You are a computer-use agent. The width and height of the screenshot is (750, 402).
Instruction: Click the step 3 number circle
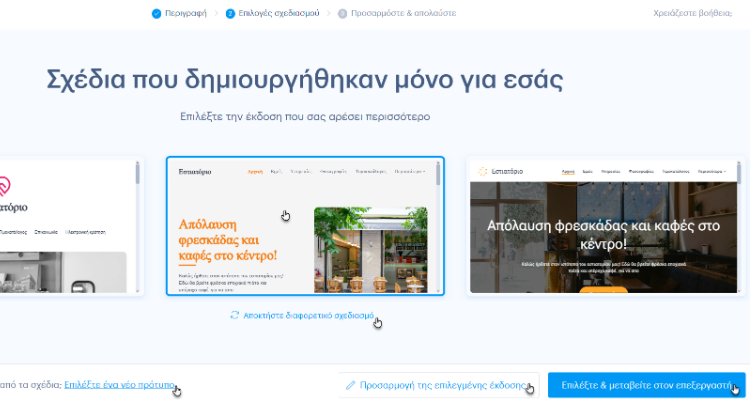click(342, 14)
